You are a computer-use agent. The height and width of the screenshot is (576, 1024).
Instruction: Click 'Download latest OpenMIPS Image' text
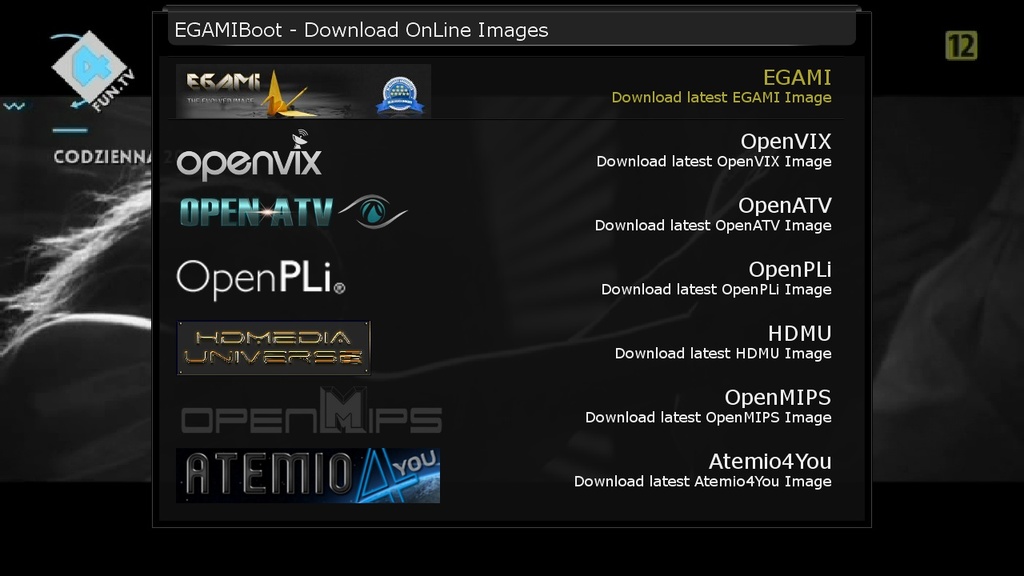[x=709, y=418]
